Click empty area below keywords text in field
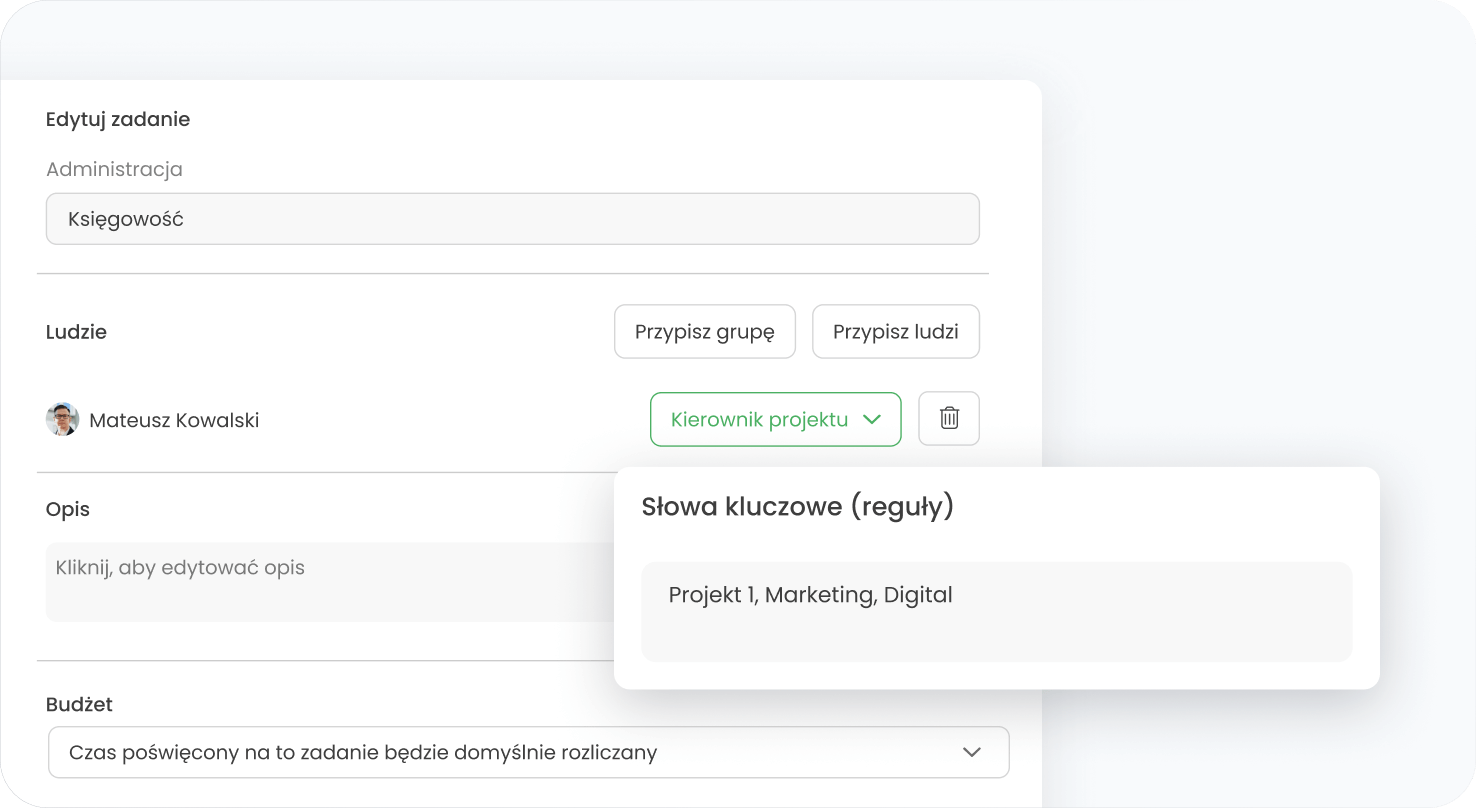The width and height of the screenshot is (1476, 808). point(995,638)
